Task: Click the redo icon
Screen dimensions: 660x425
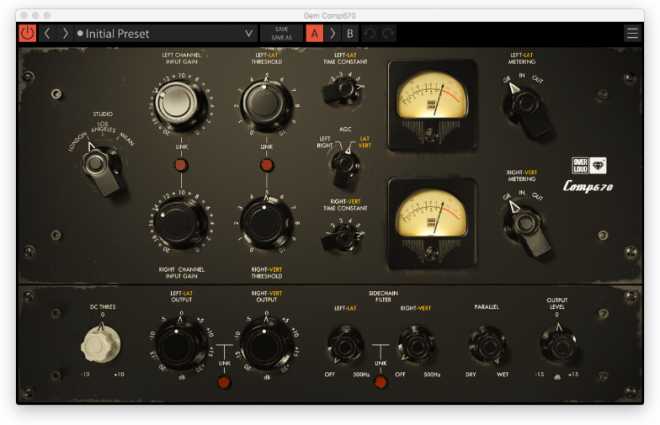Action: (388, 34)
